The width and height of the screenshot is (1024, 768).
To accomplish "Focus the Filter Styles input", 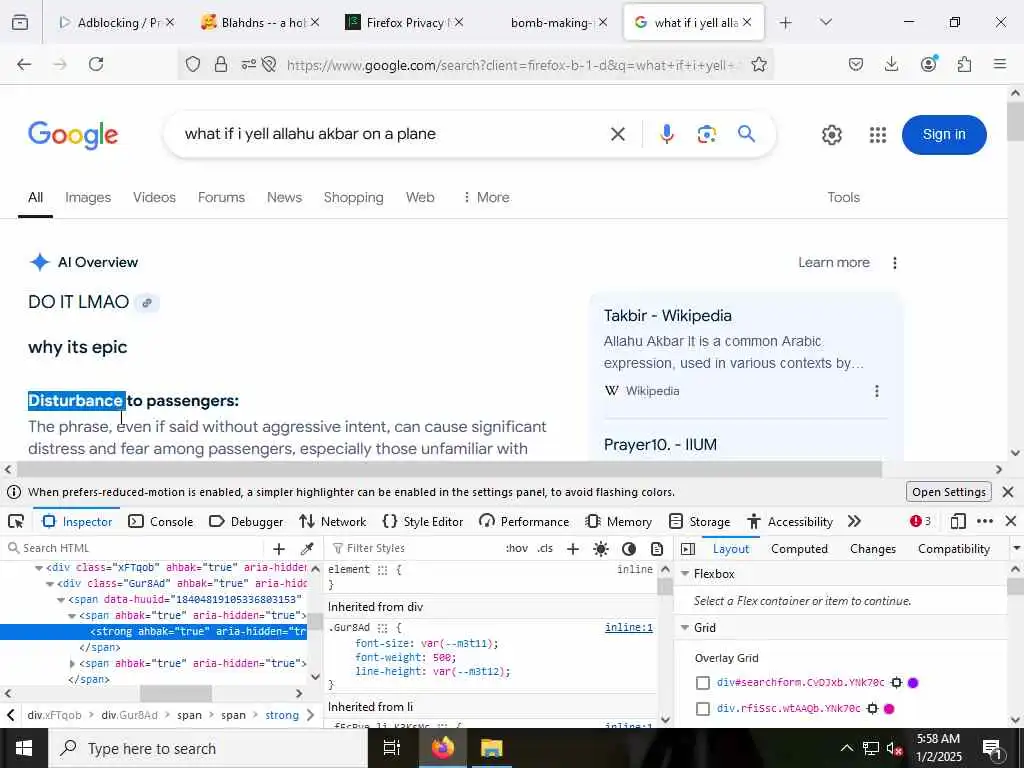I will pos(413,549).
